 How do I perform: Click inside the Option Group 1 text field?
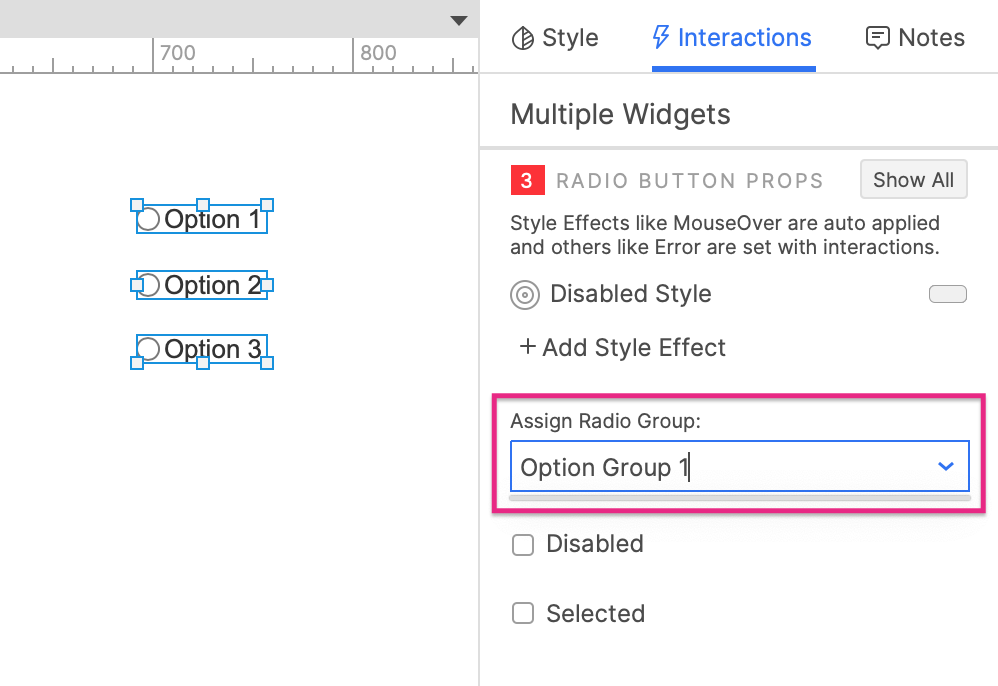[x=650, y=466]
